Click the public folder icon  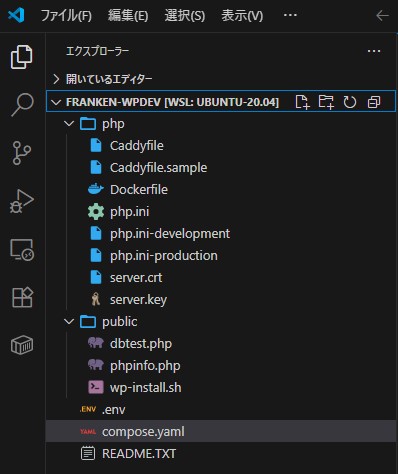(88, 322)
